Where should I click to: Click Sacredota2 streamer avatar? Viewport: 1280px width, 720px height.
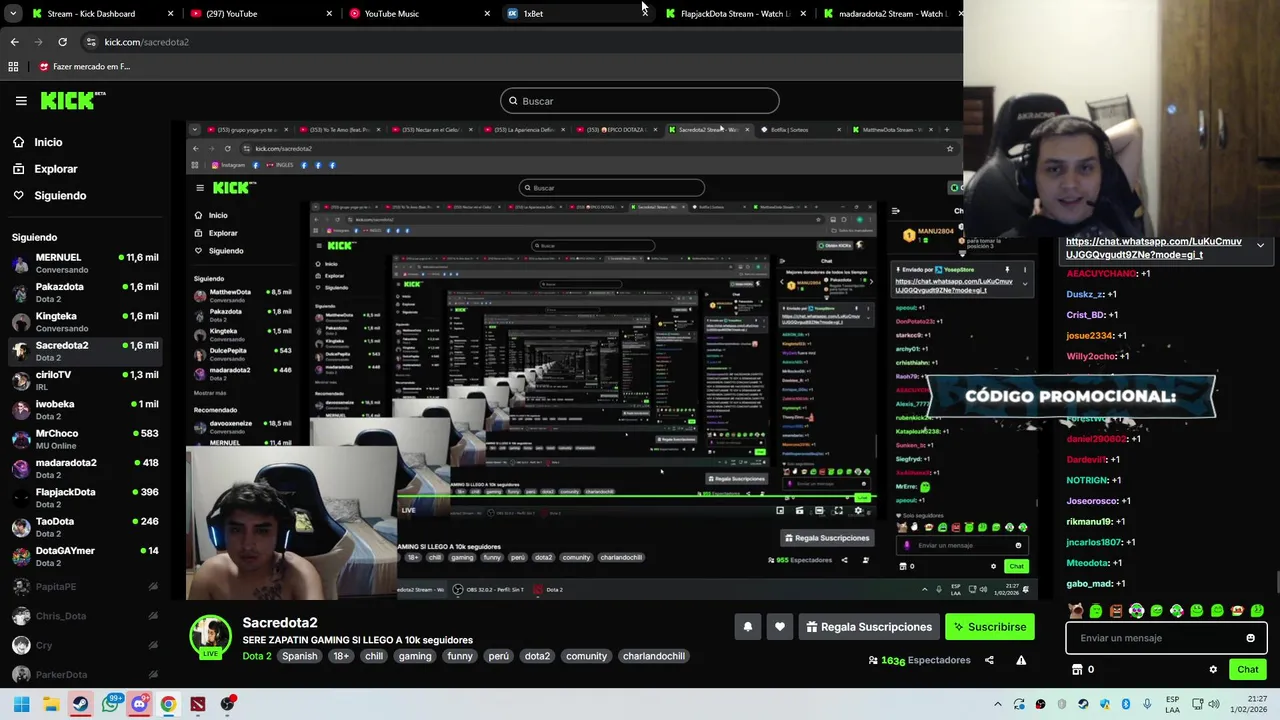point(211,637)
